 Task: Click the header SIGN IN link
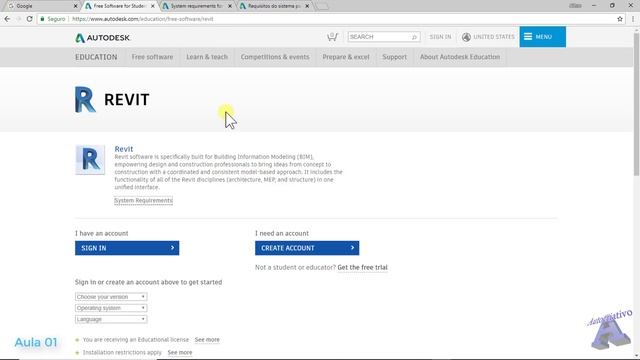click(x=440, y=37)
